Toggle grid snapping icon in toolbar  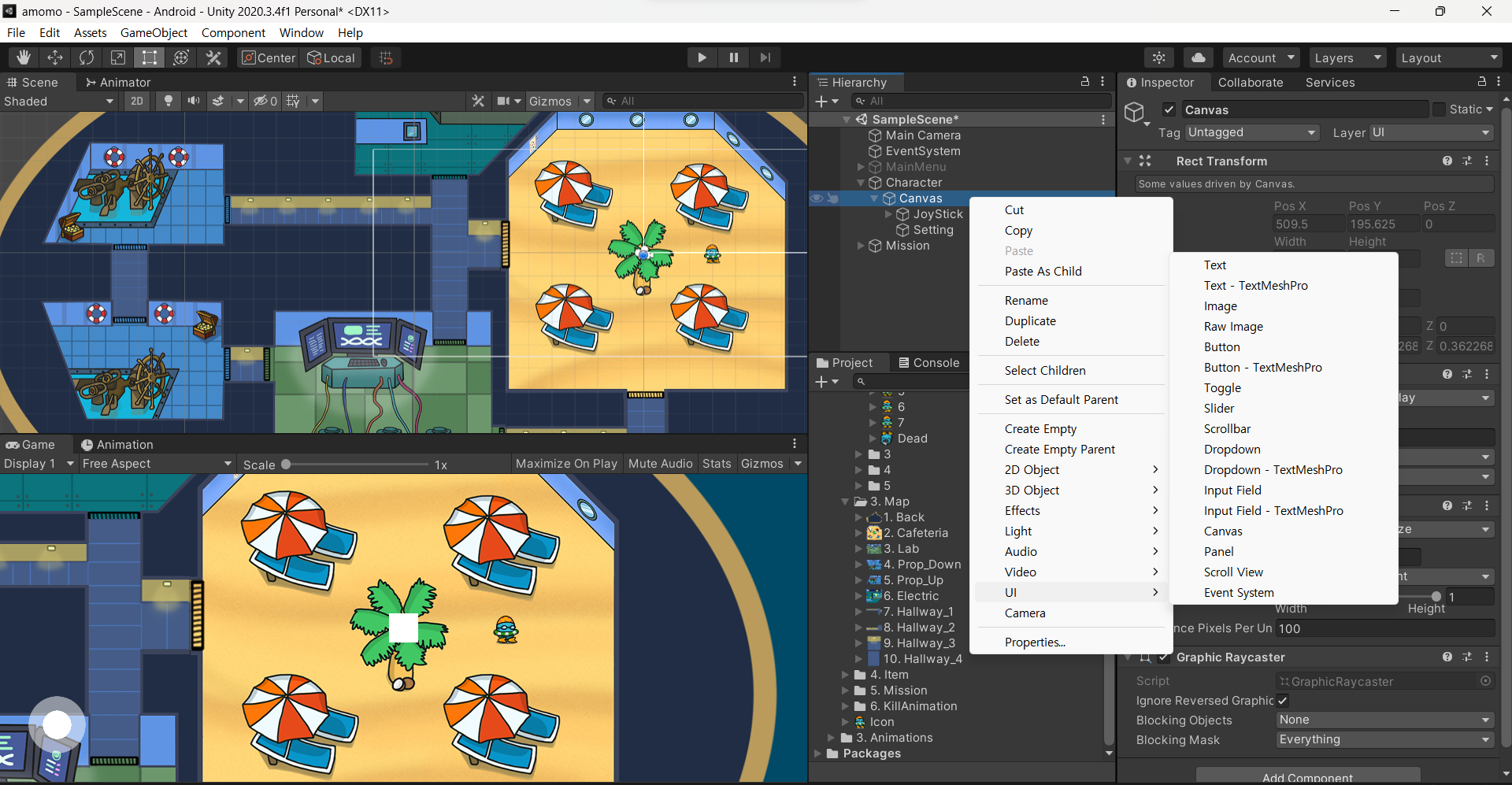tap(386, 57)
